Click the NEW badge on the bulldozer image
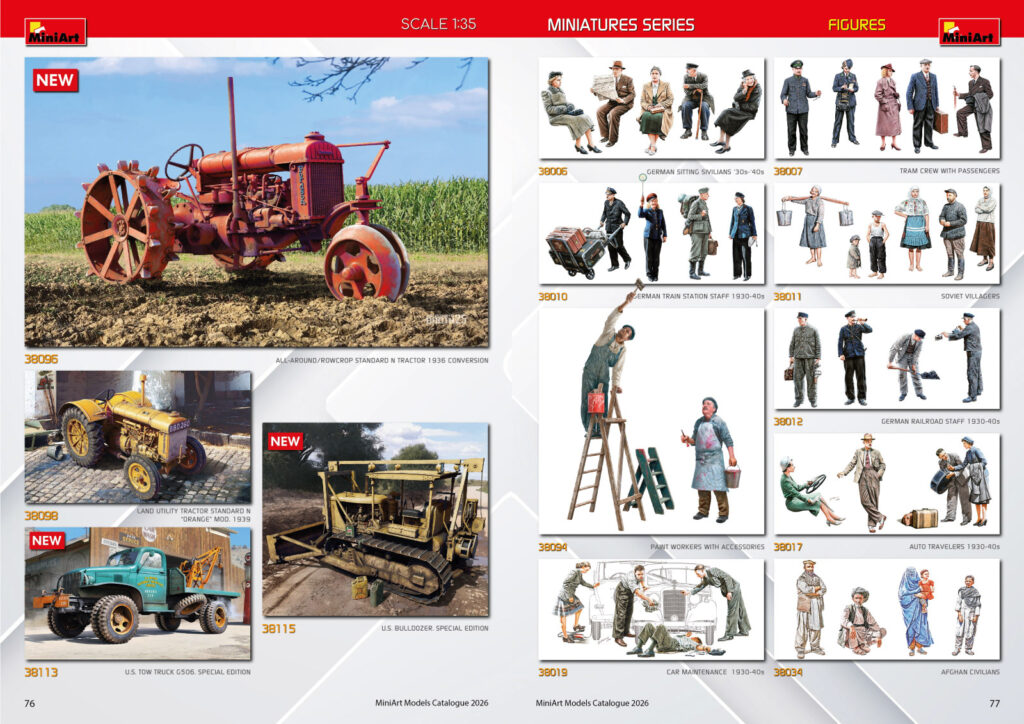1024x724 pixels. click(x=285, y=441)
